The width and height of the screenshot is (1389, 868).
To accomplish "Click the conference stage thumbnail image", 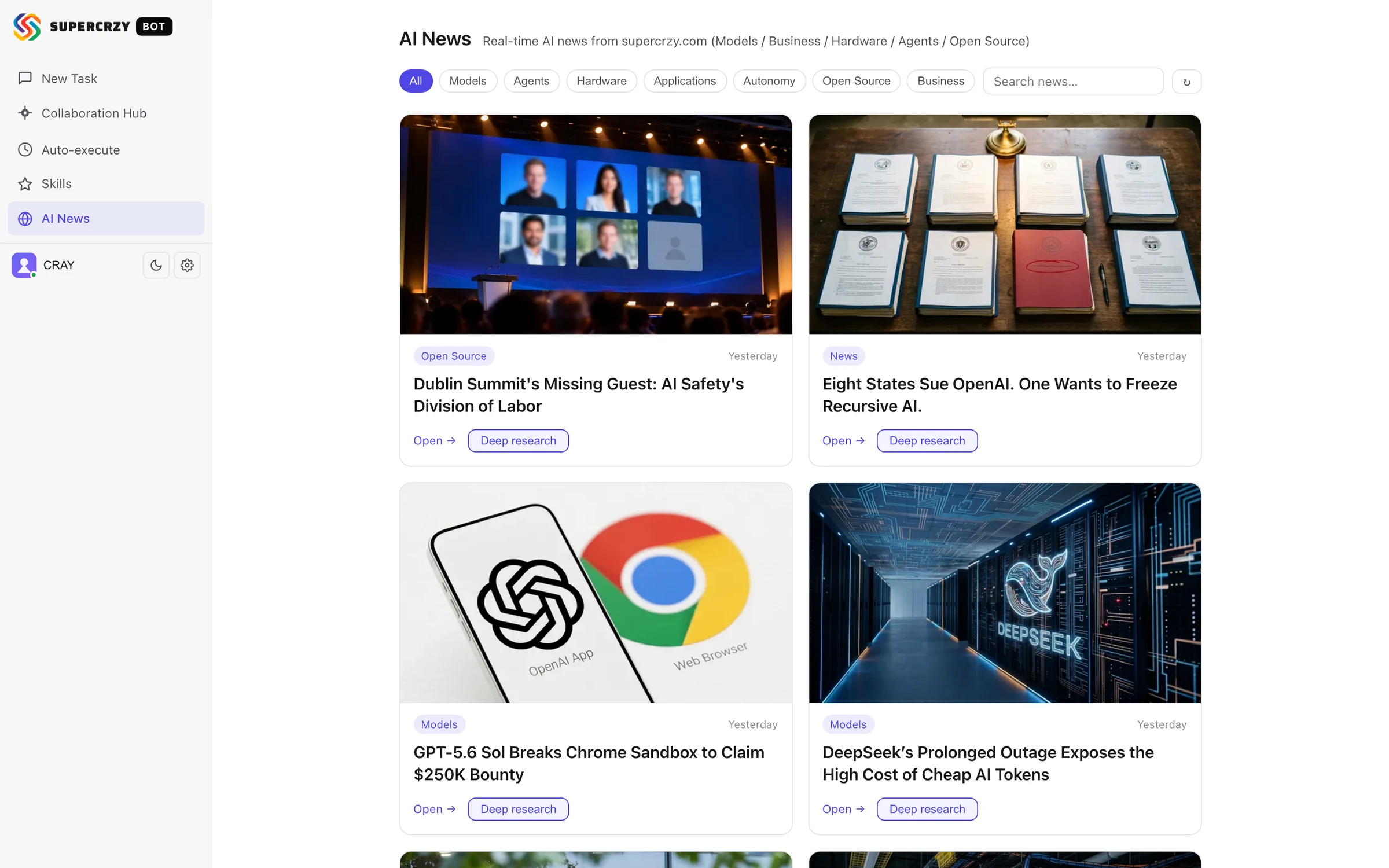I will click(596, 225).
